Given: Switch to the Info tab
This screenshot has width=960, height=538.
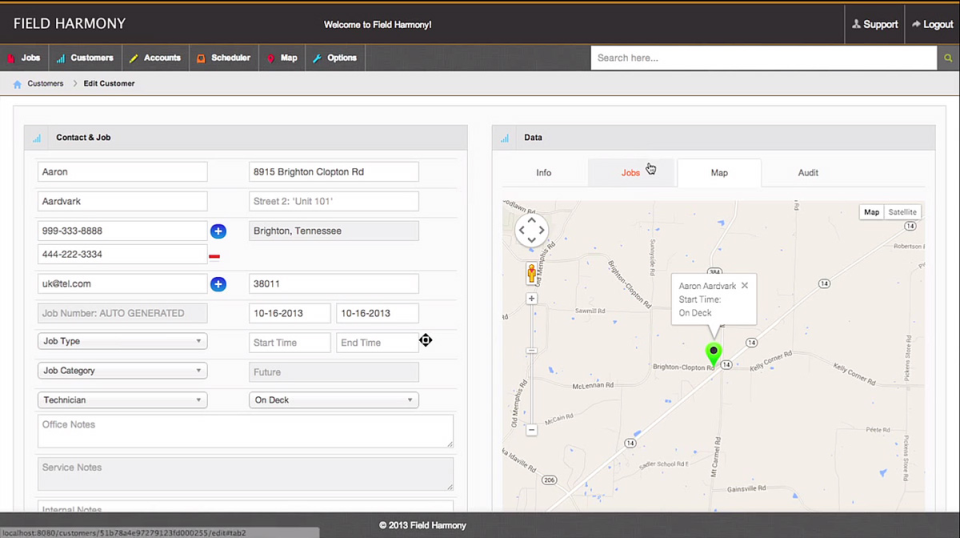Looking at the screenshot, I should tap(544, 173).
